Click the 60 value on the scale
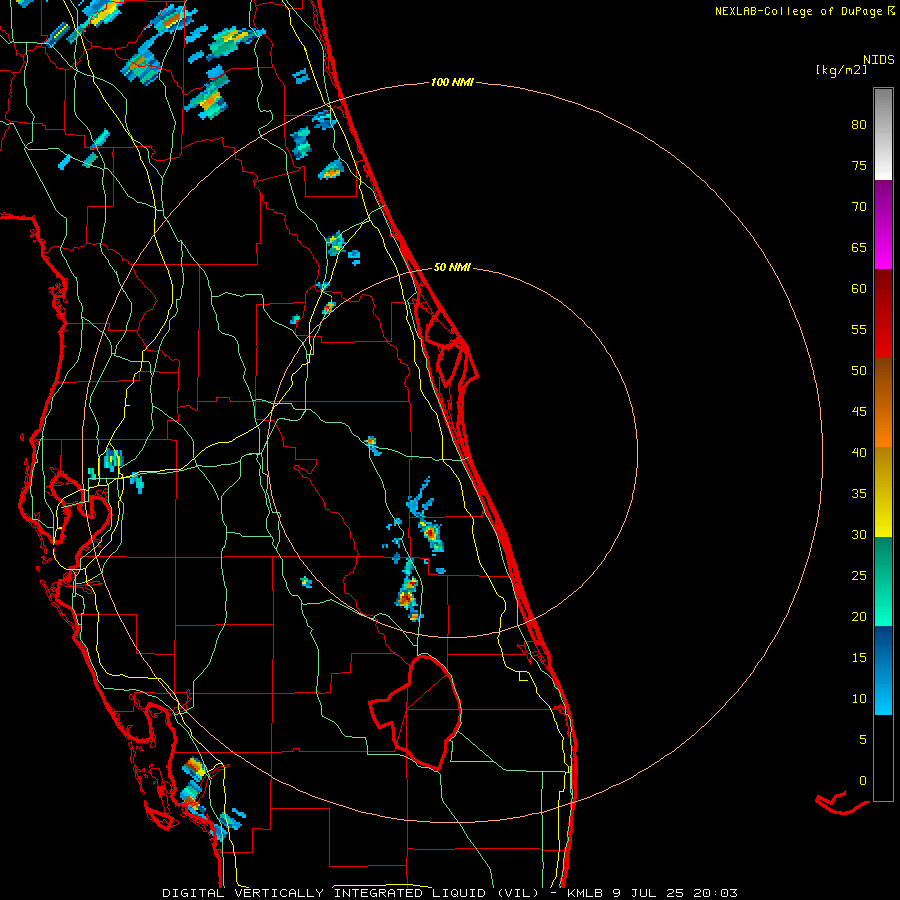Viewport: 900px width, 900px height. [859, 289]
